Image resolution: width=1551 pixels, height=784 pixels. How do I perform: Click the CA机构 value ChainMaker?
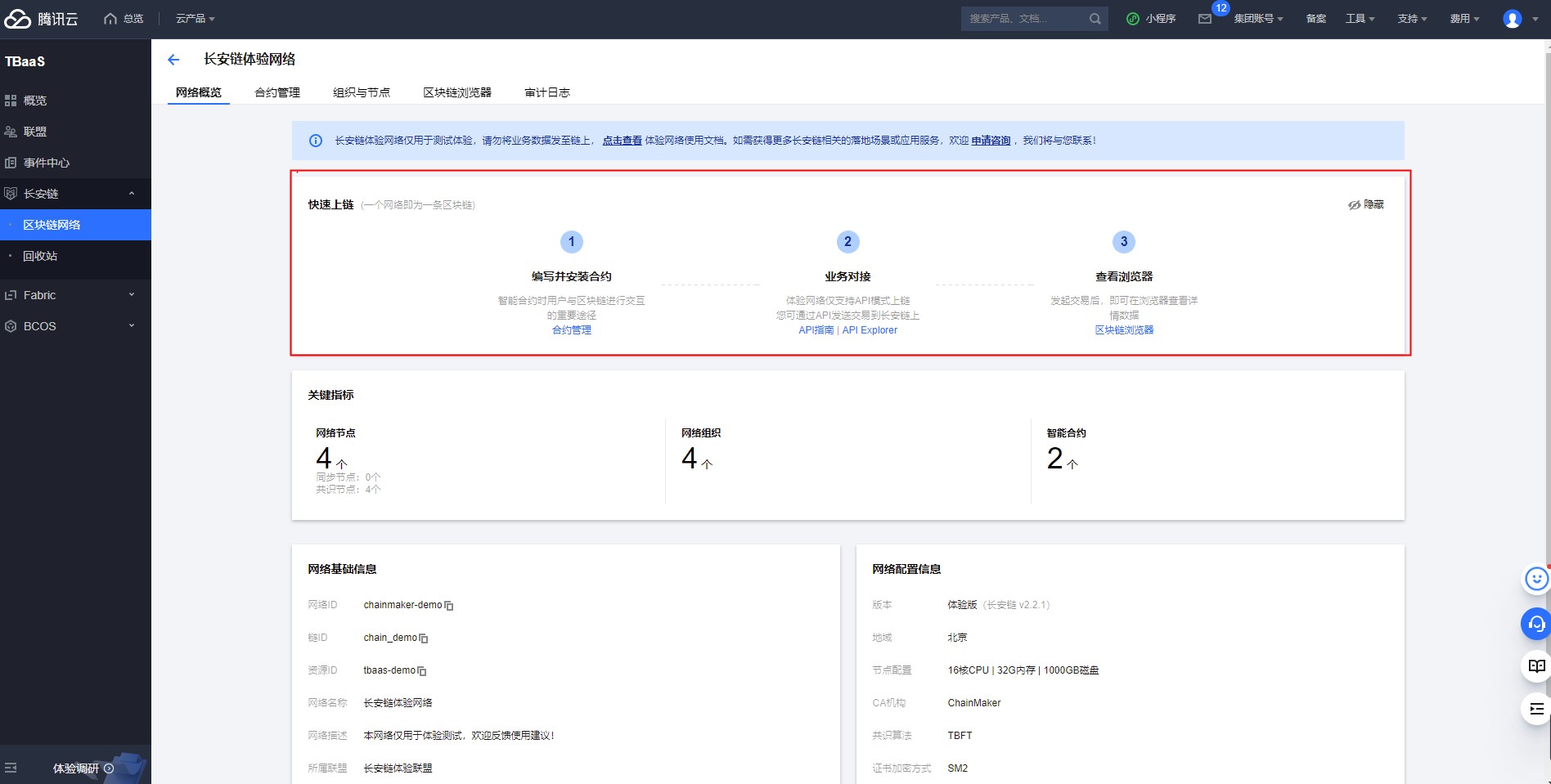(x=974, y=703)
